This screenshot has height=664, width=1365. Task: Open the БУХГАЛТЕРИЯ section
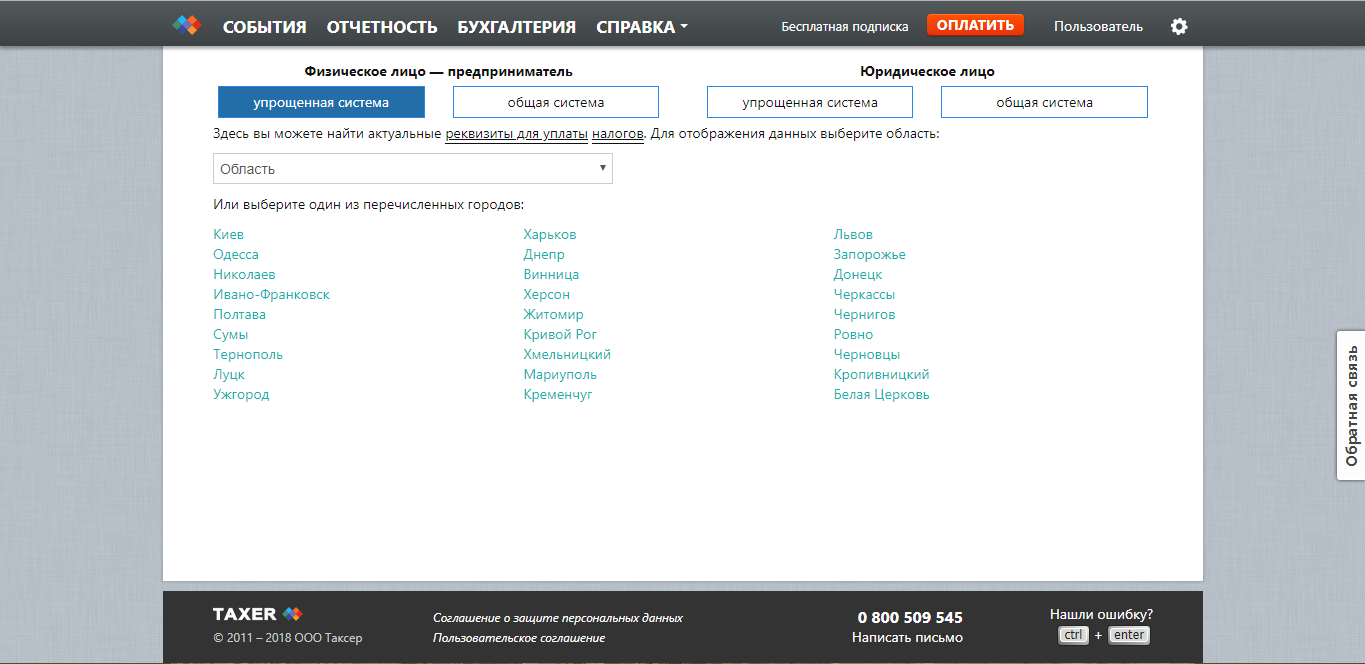pyautogui.click(x=517, y=27)
